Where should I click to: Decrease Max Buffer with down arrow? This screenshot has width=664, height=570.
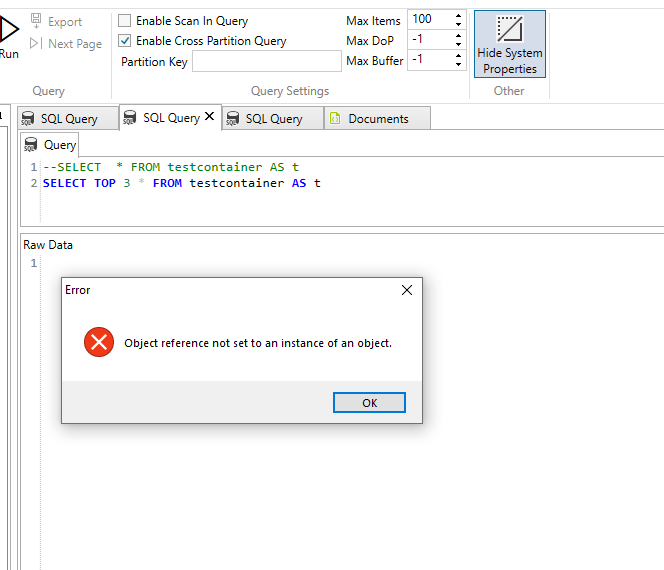[x=458, y=64]
